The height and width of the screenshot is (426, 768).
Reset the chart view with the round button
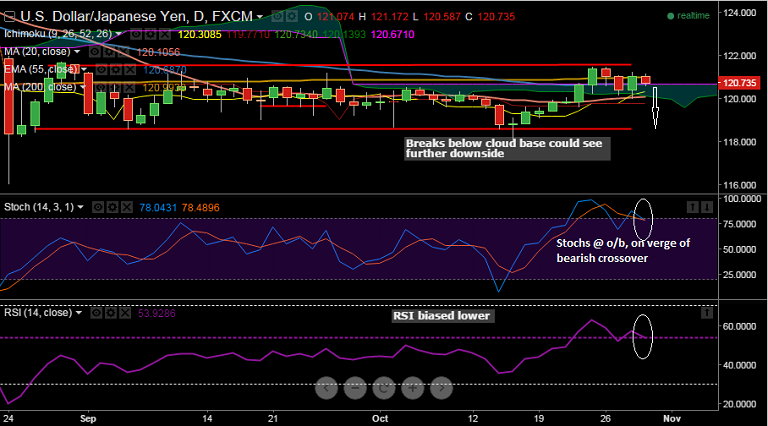tap(384, 388)
